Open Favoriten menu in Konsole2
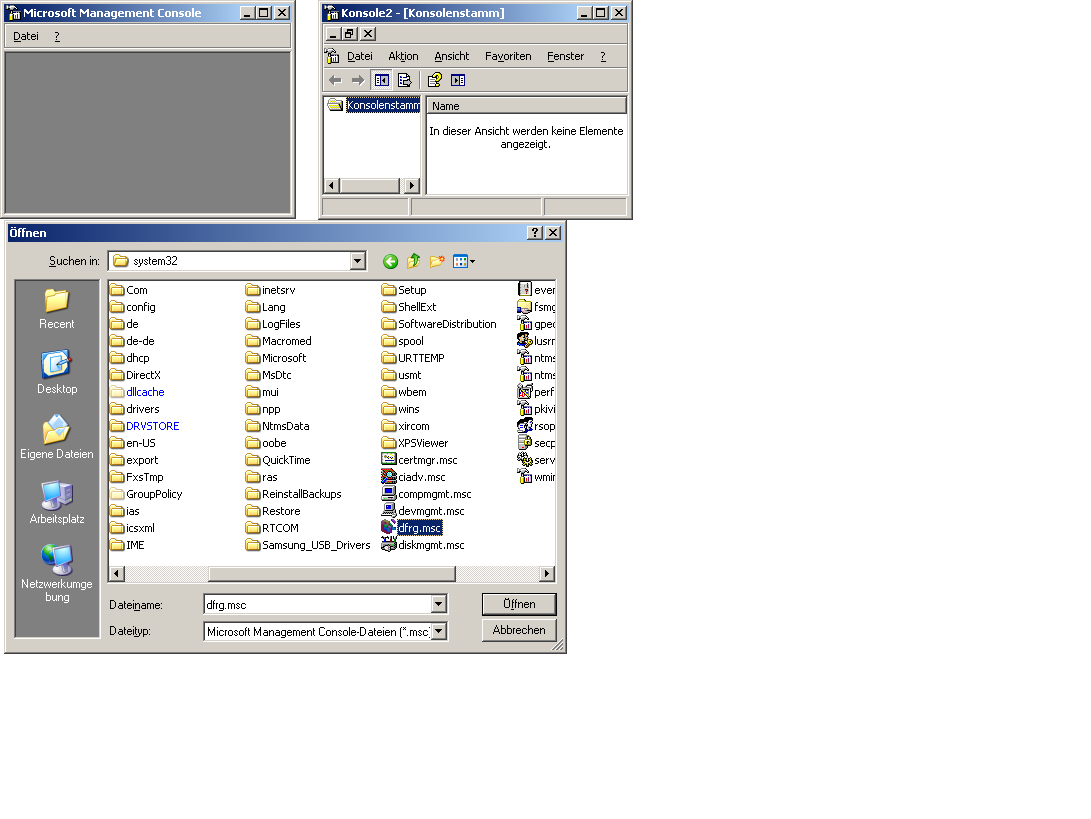 508,56
